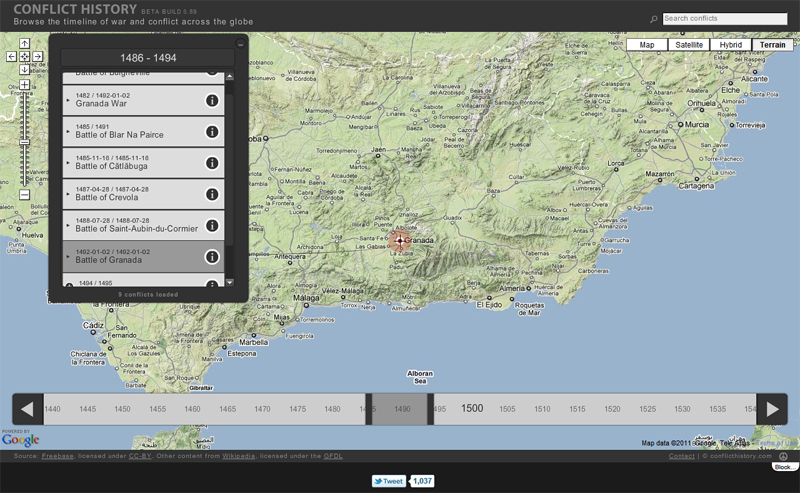Screen dimensions: 800x493
Task: Click the search magnifier icon
Action: click(654, 19)
